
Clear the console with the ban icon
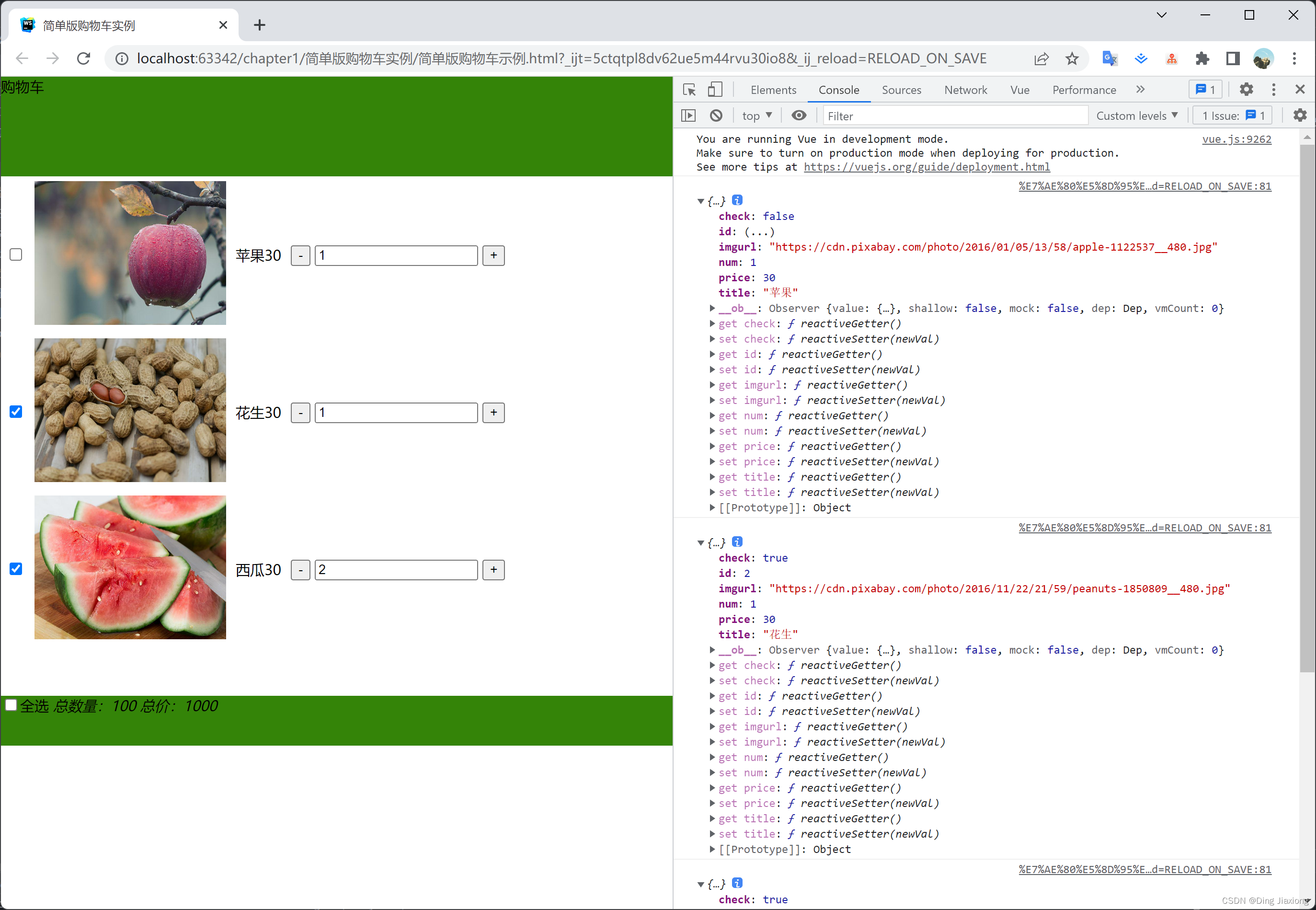716,116
